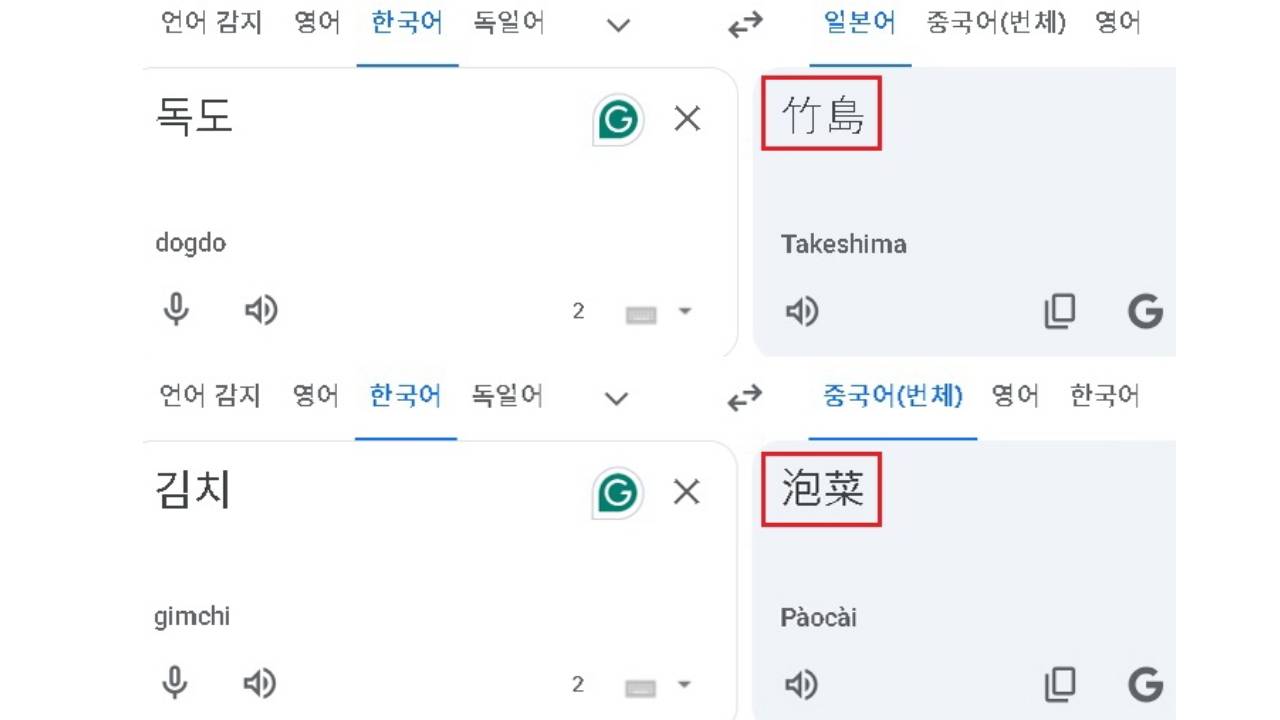The height and width of the screenshot is (720, 1280).
Task: Expand the language list chevron in bottom panel
Action: [616, 398]
